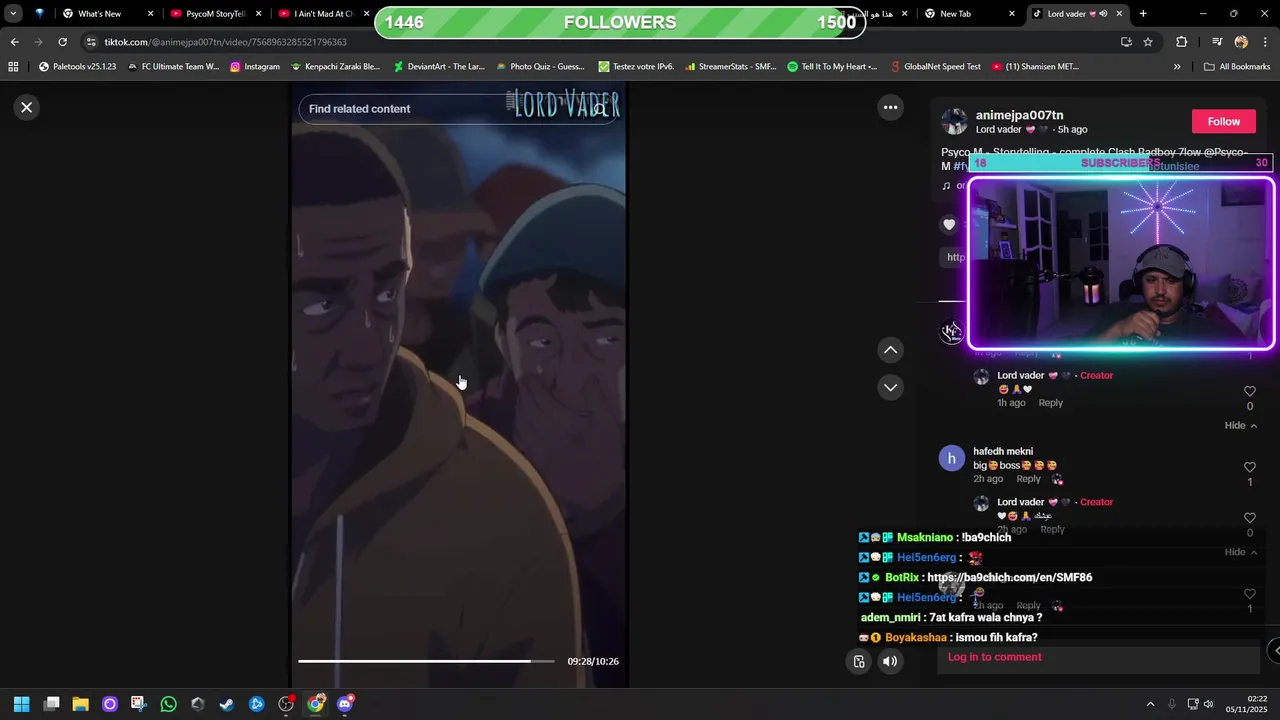Open FC Ultimate Team bookmark
Viewport: 1280px width, 720px height.
click(172, 67)
